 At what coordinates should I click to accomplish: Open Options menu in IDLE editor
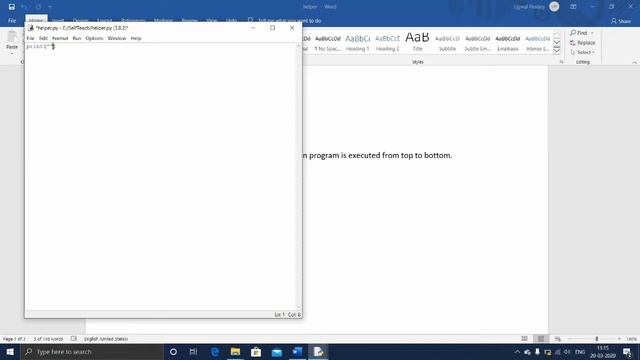click(94, 38)
